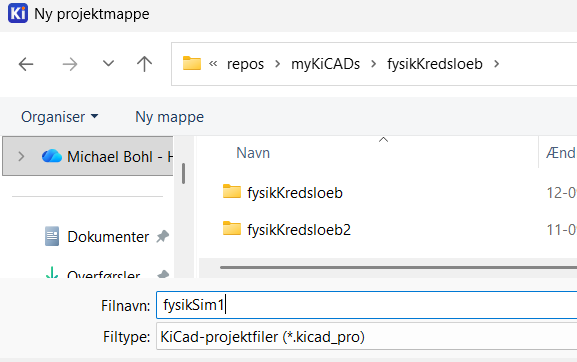
Task: Click the horizontal scrollbar of file list
Action: point(398,267)
